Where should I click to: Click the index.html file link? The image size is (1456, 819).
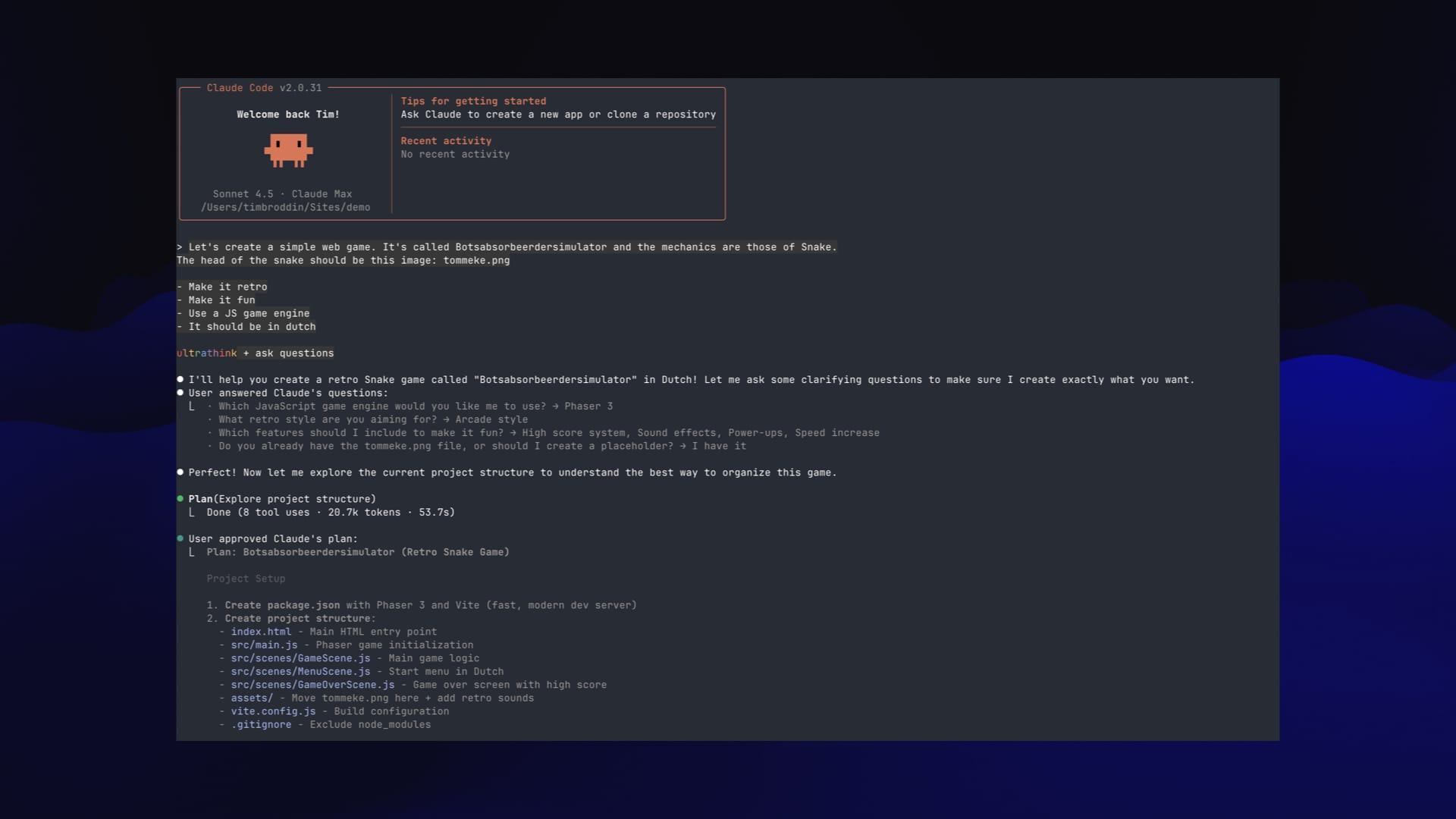pos(261,632)
